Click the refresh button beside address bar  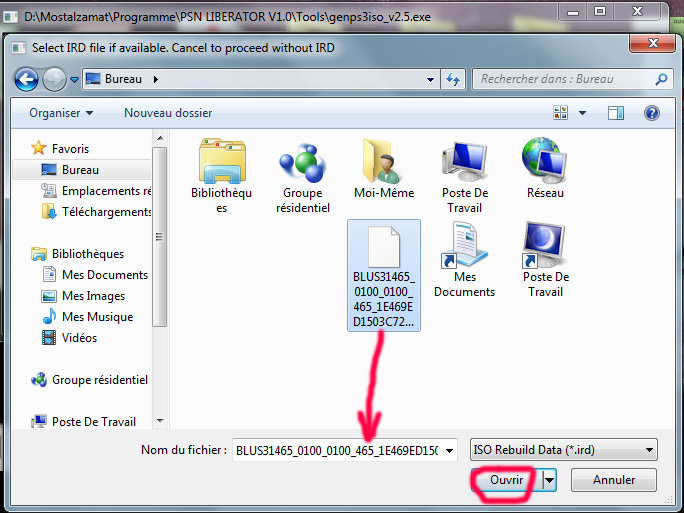point(454,79)
